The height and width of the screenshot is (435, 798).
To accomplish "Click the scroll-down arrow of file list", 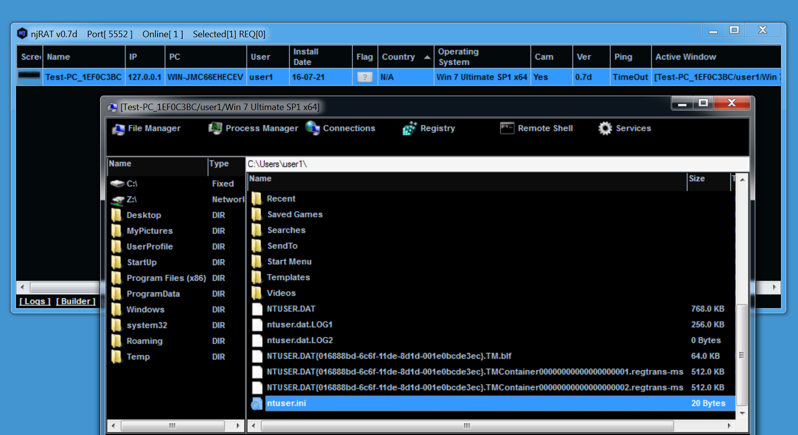I will [x=742, y=413].
